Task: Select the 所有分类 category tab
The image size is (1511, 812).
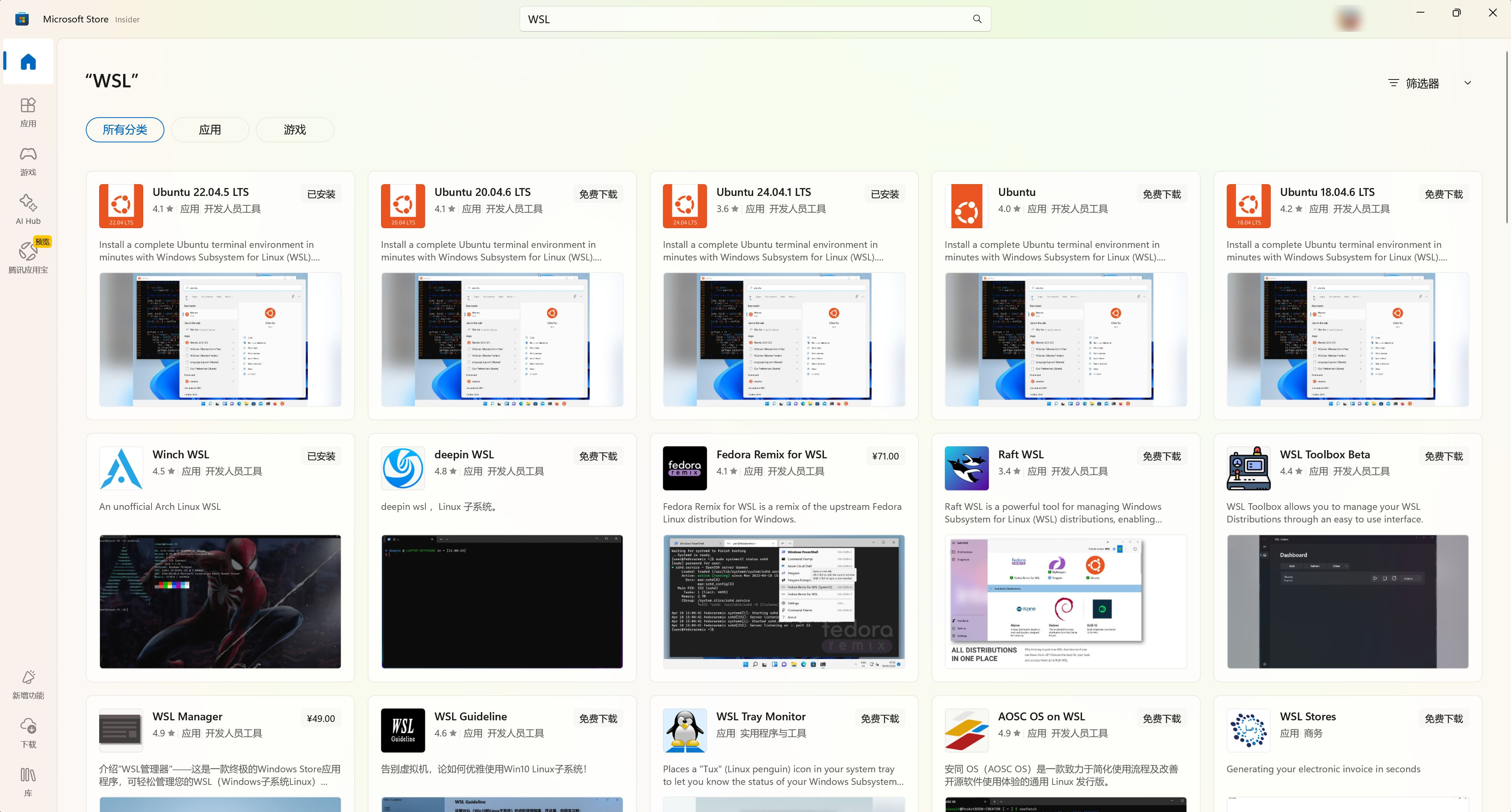Action: (x=125, y=129)
